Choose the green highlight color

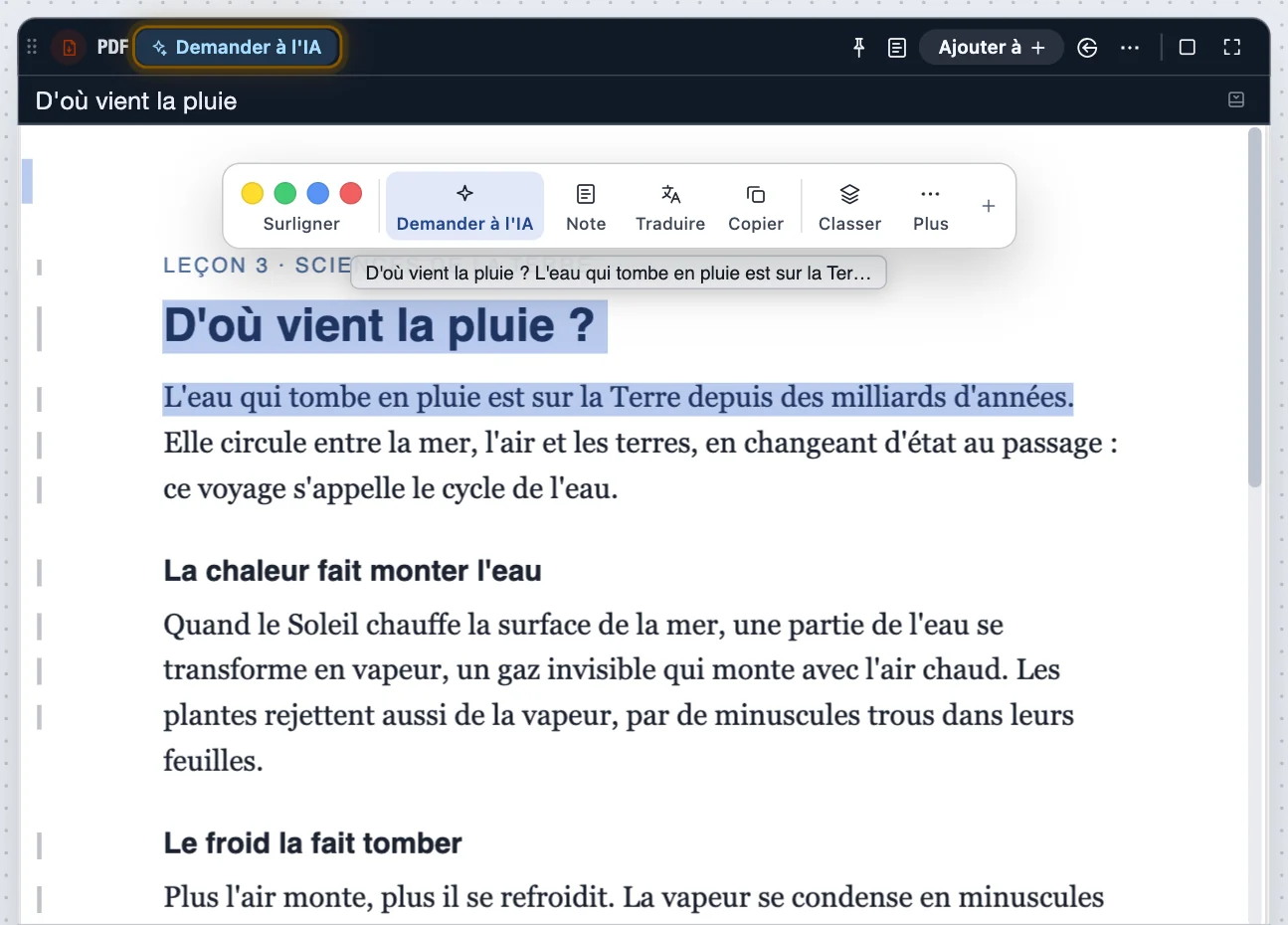click(x=285, y=193)
